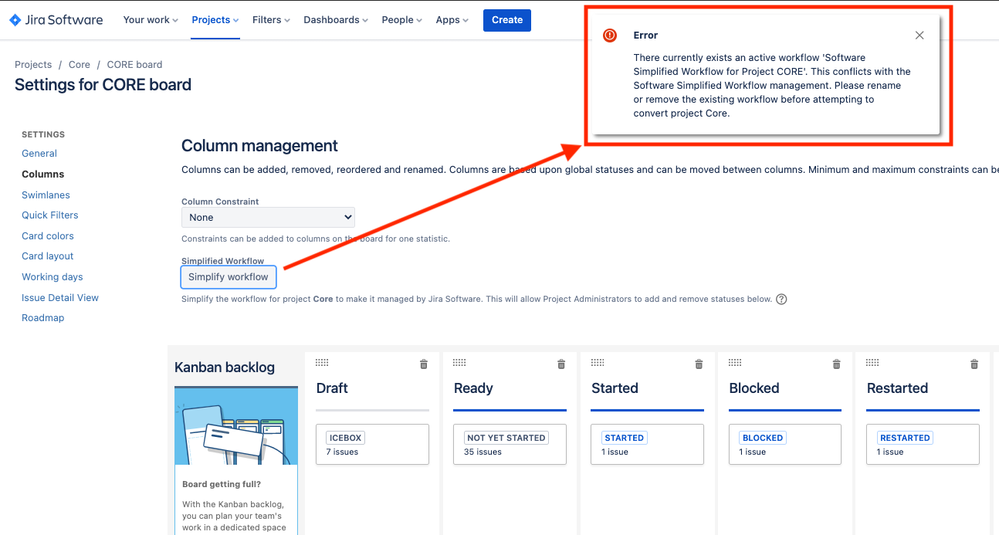Open Swimlanes settings
Screen dimensions: 999x535
[46, 195]
